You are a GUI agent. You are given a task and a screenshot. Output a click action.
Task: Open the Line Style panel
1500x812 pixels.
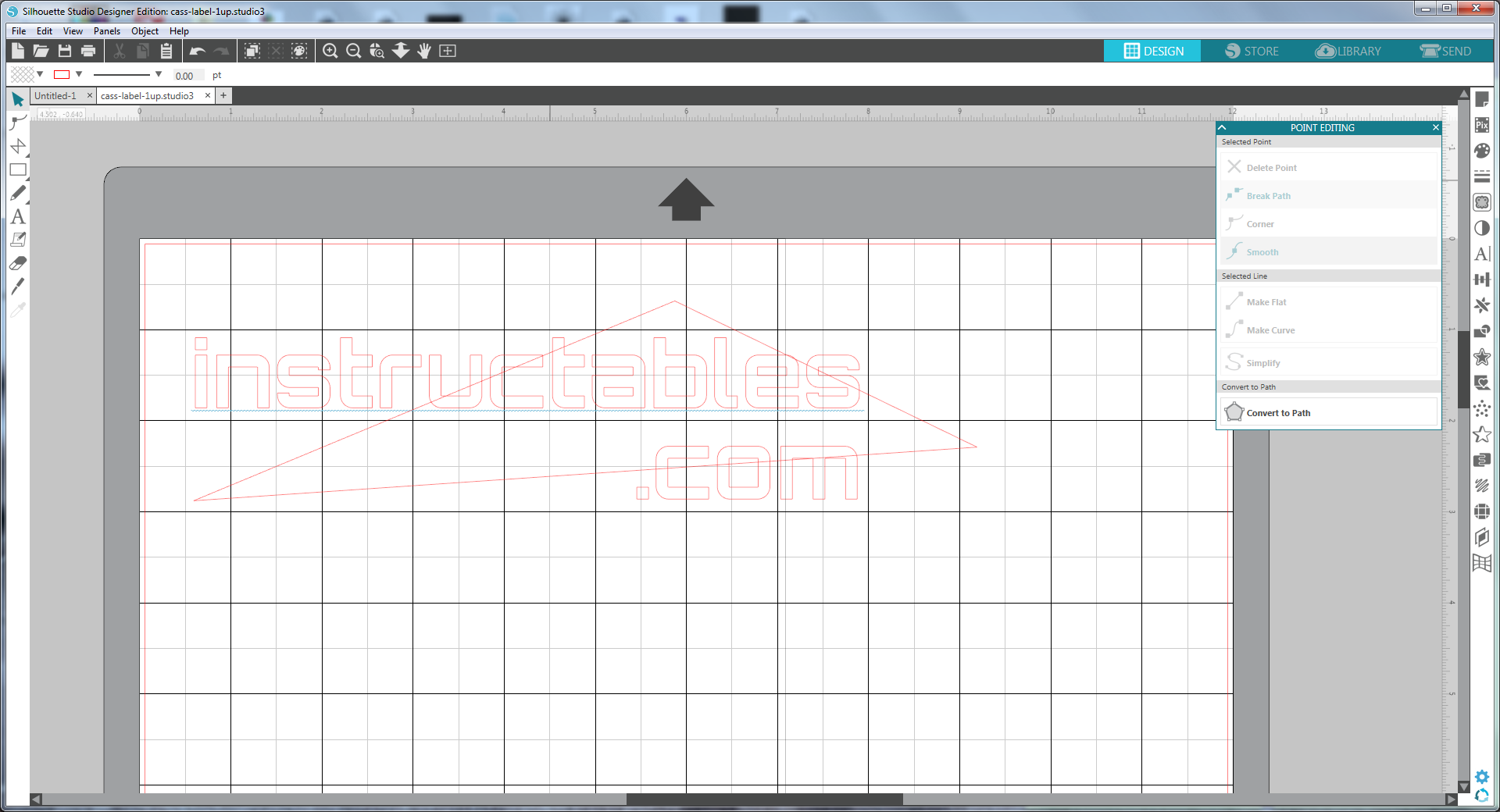(x=1482, y=176)
